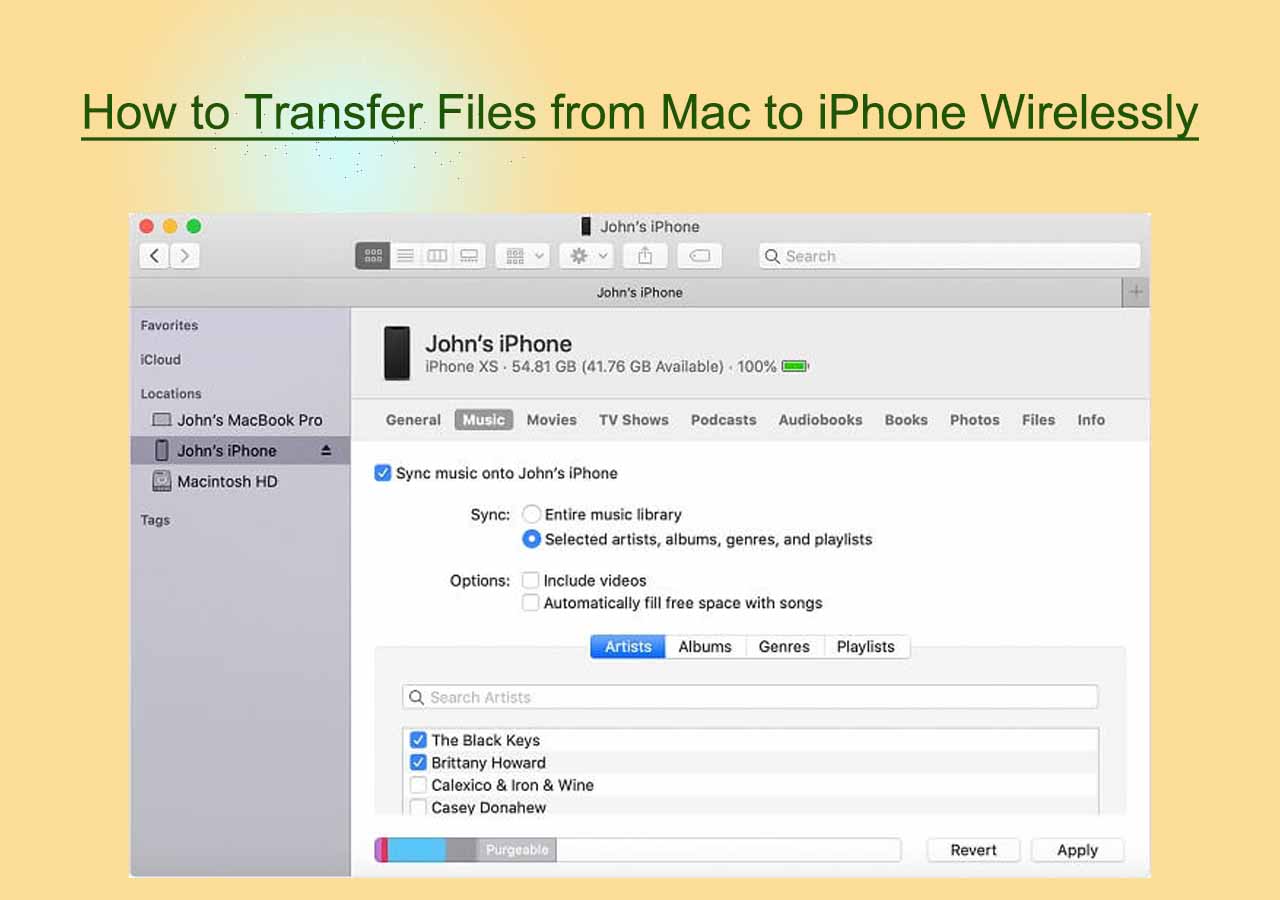The height and width of the screenshot is (900, 1280).
Task: Switch to the Podcasts tab
Action: tap(723, 420)
